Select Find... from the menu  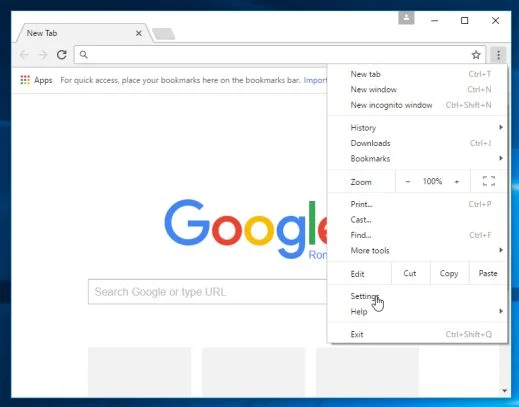[417, 235]
